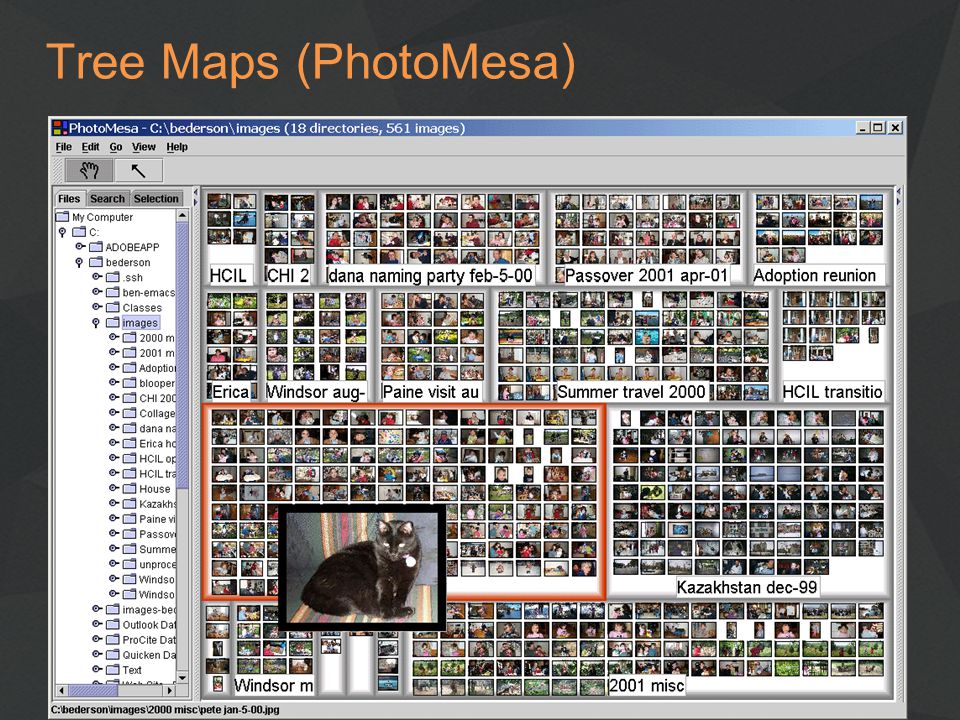Open the Help menu

[177, 147]
